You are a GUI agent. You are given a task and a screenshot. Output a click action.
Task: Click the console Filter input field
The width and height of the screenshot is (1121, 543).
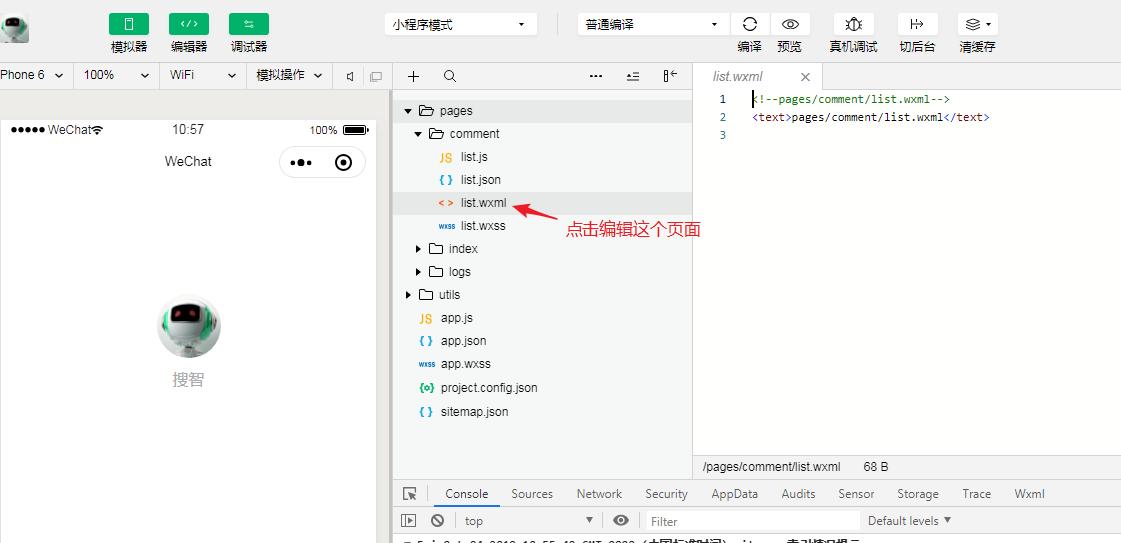[x=753, y=521]
